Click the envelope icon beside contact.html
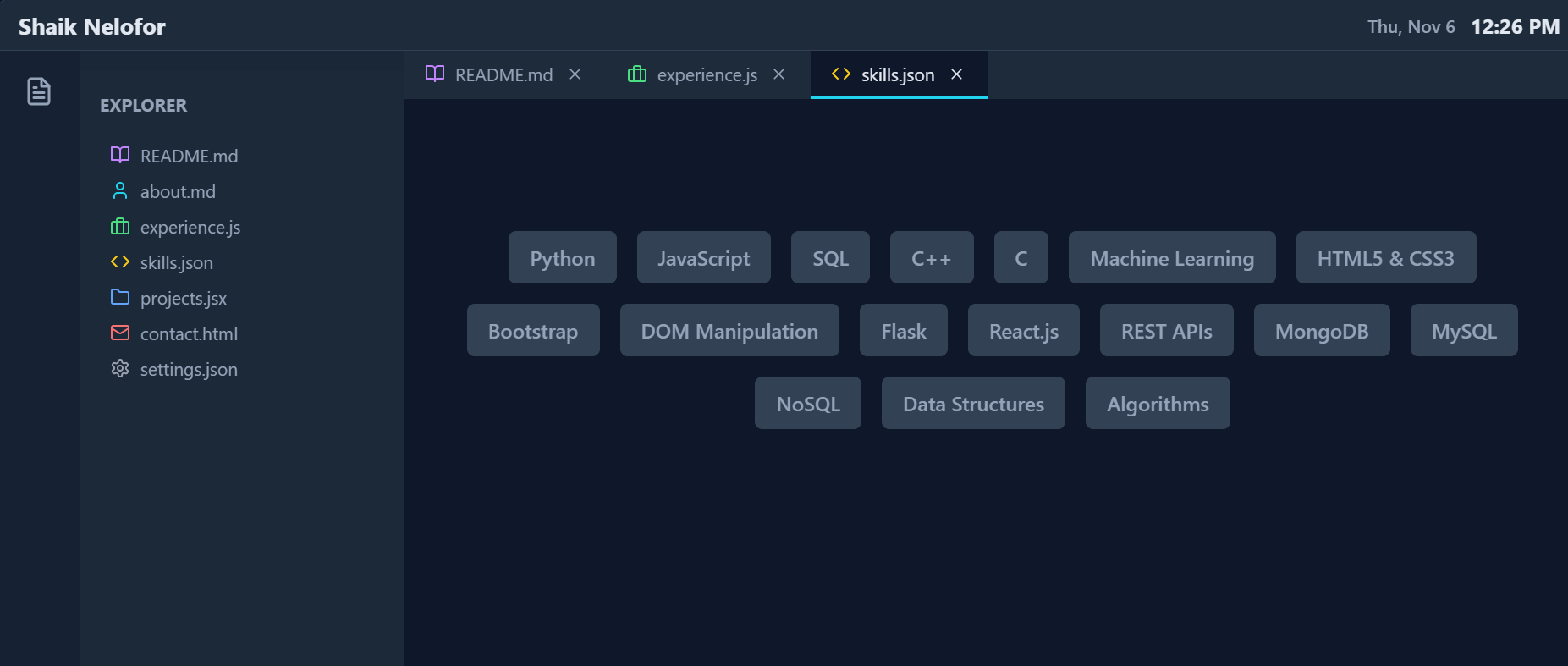This screenshot has width=1568, height=666. (x=120, y=333)
